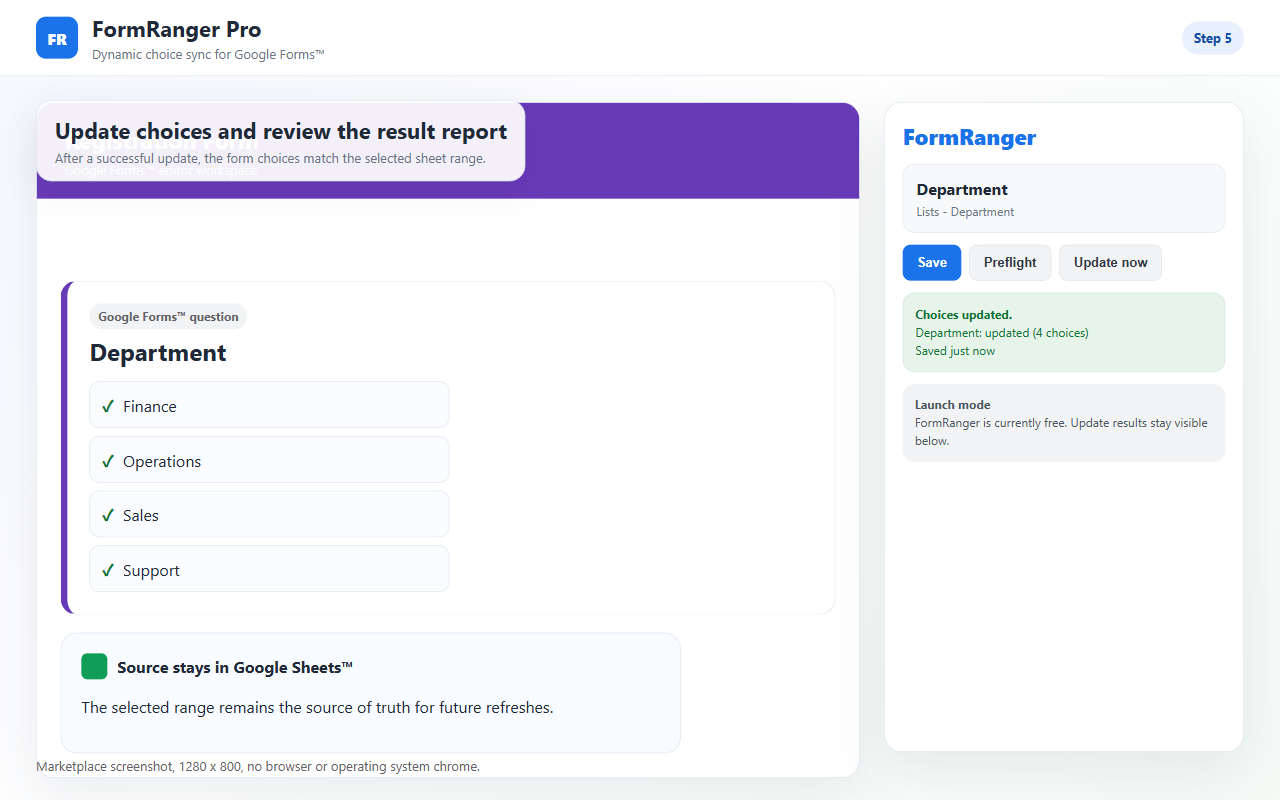The image size is (1280, 800).
Task: Click the checkmark next to Operations
Action: [x=108, y=461]
